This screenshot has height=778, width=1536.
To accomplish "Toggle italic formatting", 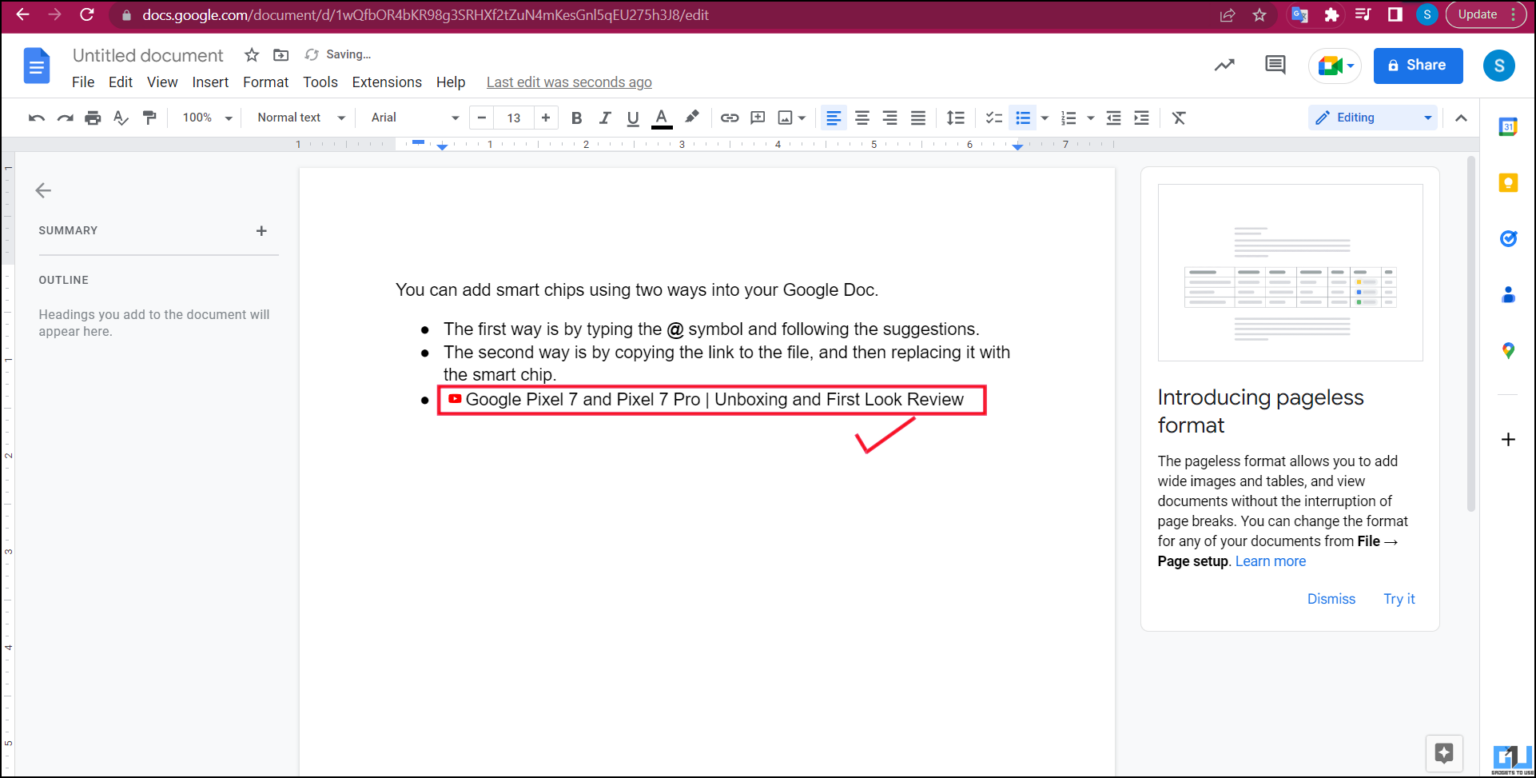I will (604, 117).
